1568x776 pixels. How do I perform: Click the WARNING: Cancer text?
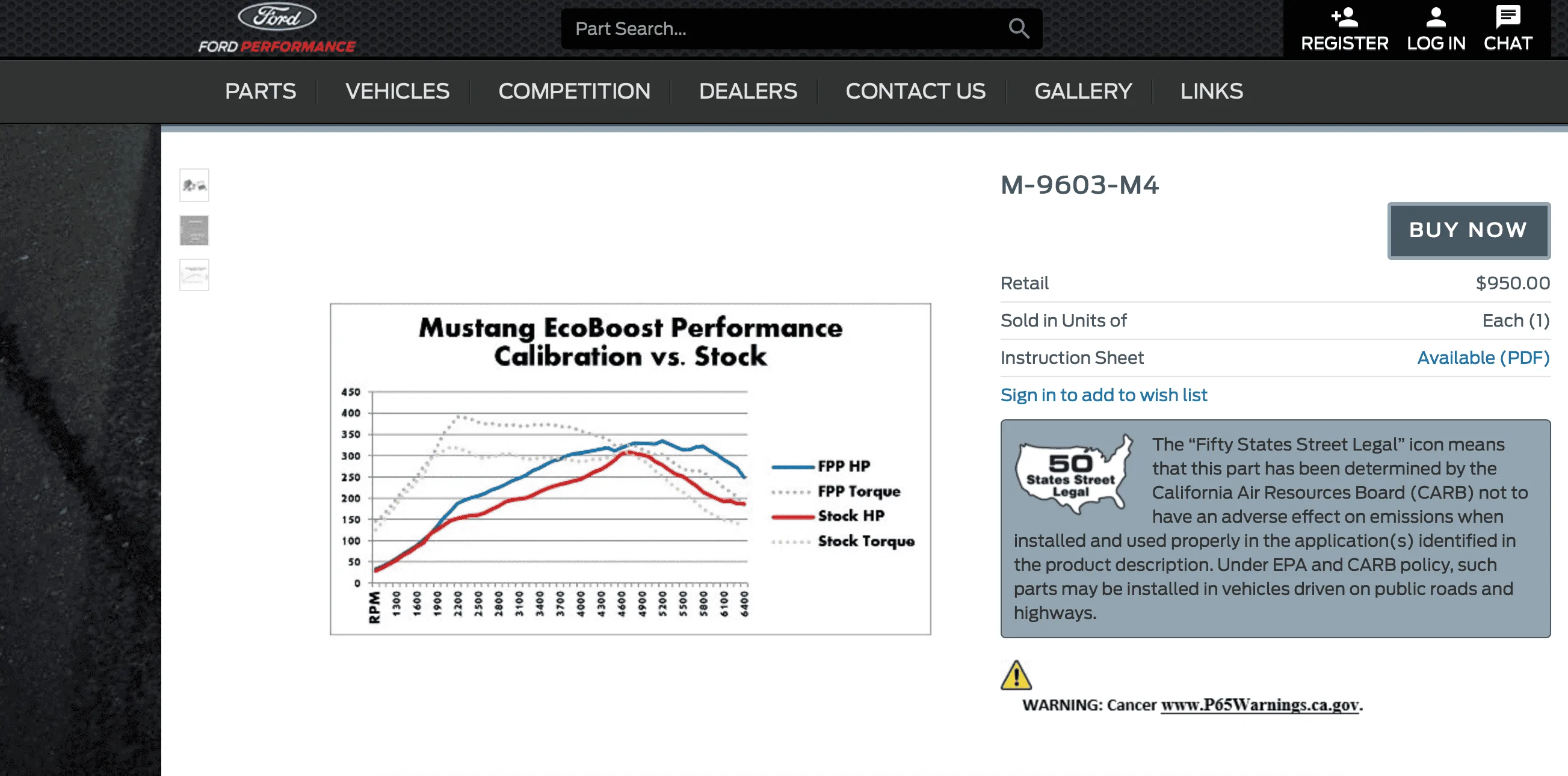point(1089,705)
